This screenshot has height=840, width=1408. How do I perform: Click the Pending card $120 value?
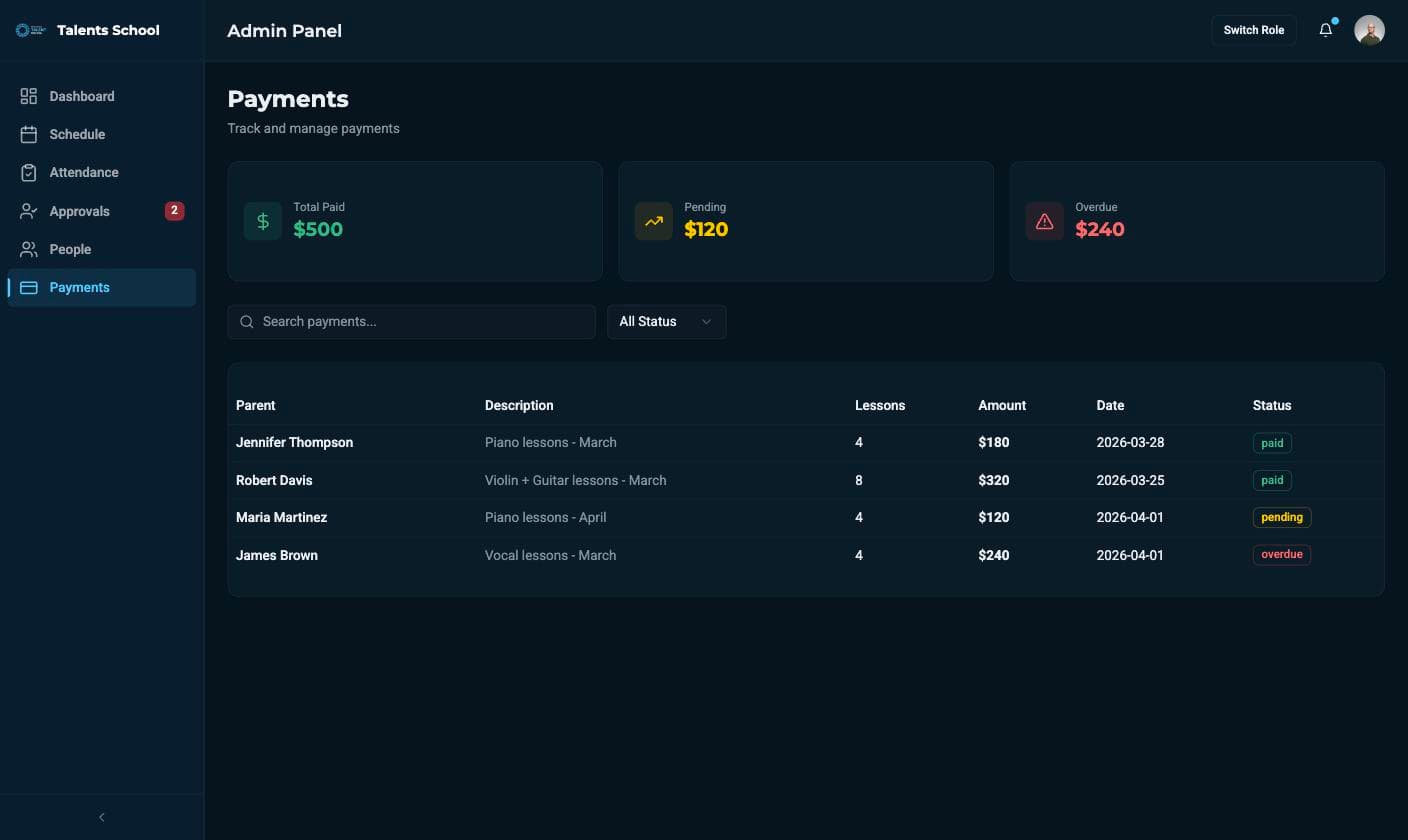click(x=706, y=229)
